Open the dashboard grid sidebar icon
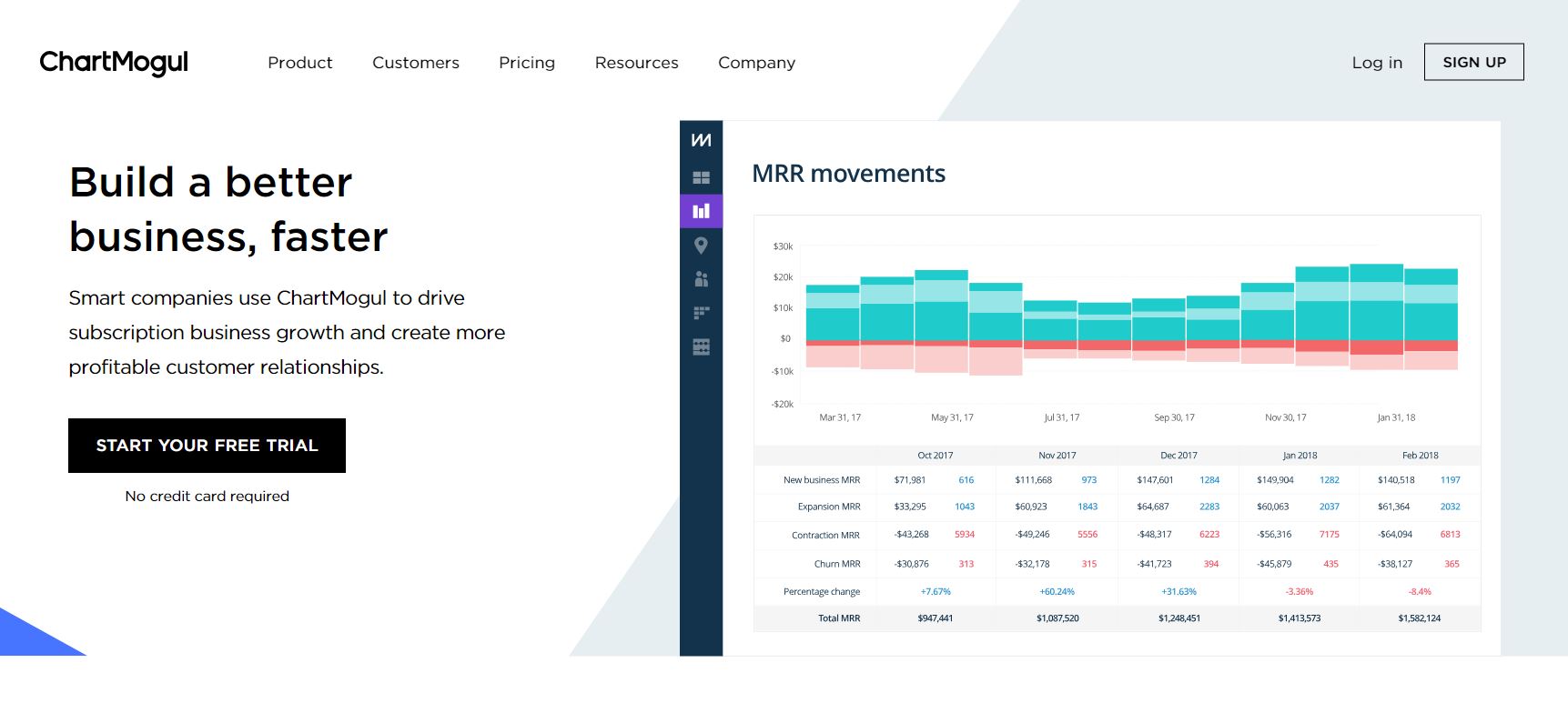Screen dimensions: 1568x703 click(701, 177)
